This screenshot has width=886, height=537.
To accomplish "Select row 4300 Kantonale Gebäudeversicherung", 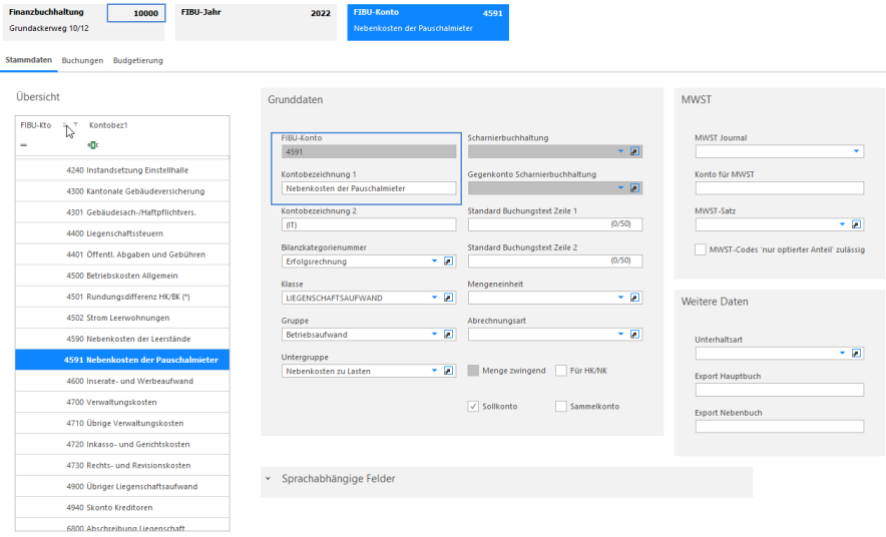I will pos(122,191).
